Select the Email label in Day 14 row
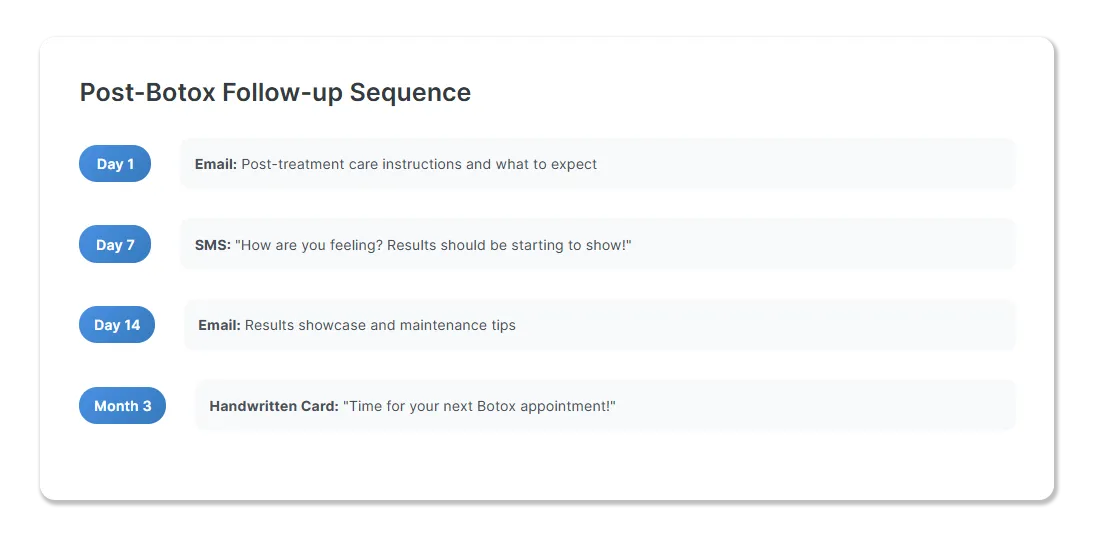This screenshot has width=1096, height=542. tap(219, 325)
